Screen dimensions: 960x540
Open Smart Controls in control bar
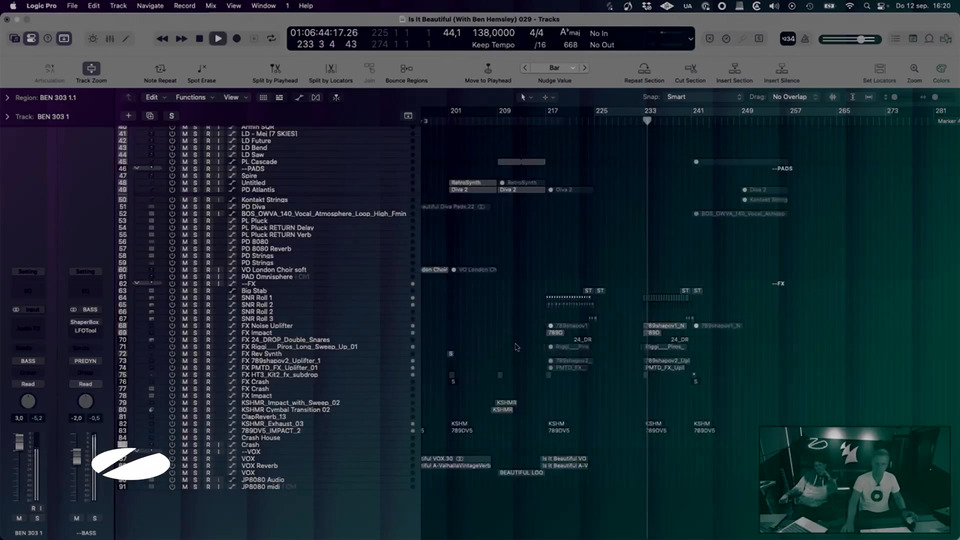93,39
